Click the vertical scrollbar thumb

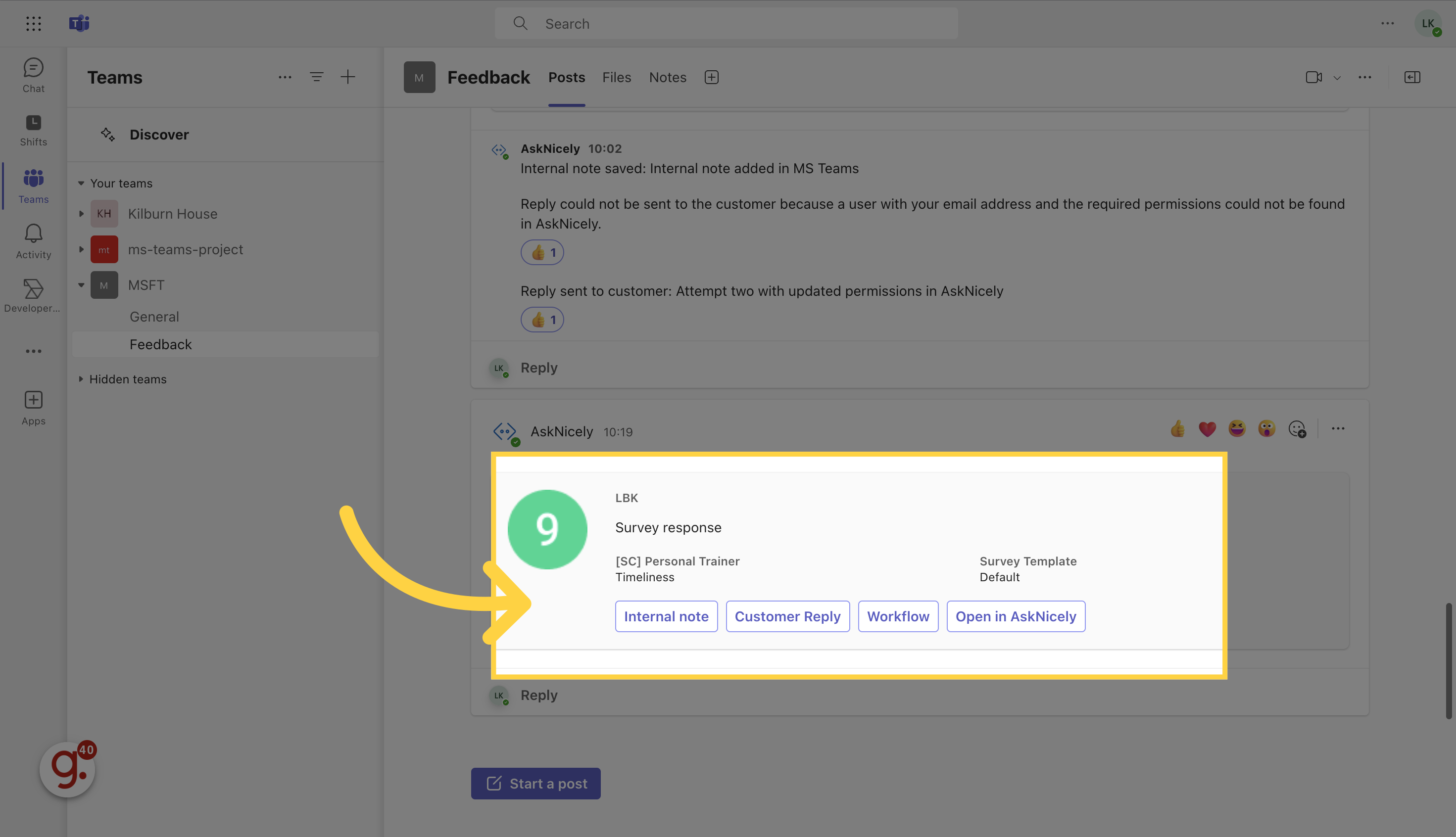click(x=1449, y=661)
